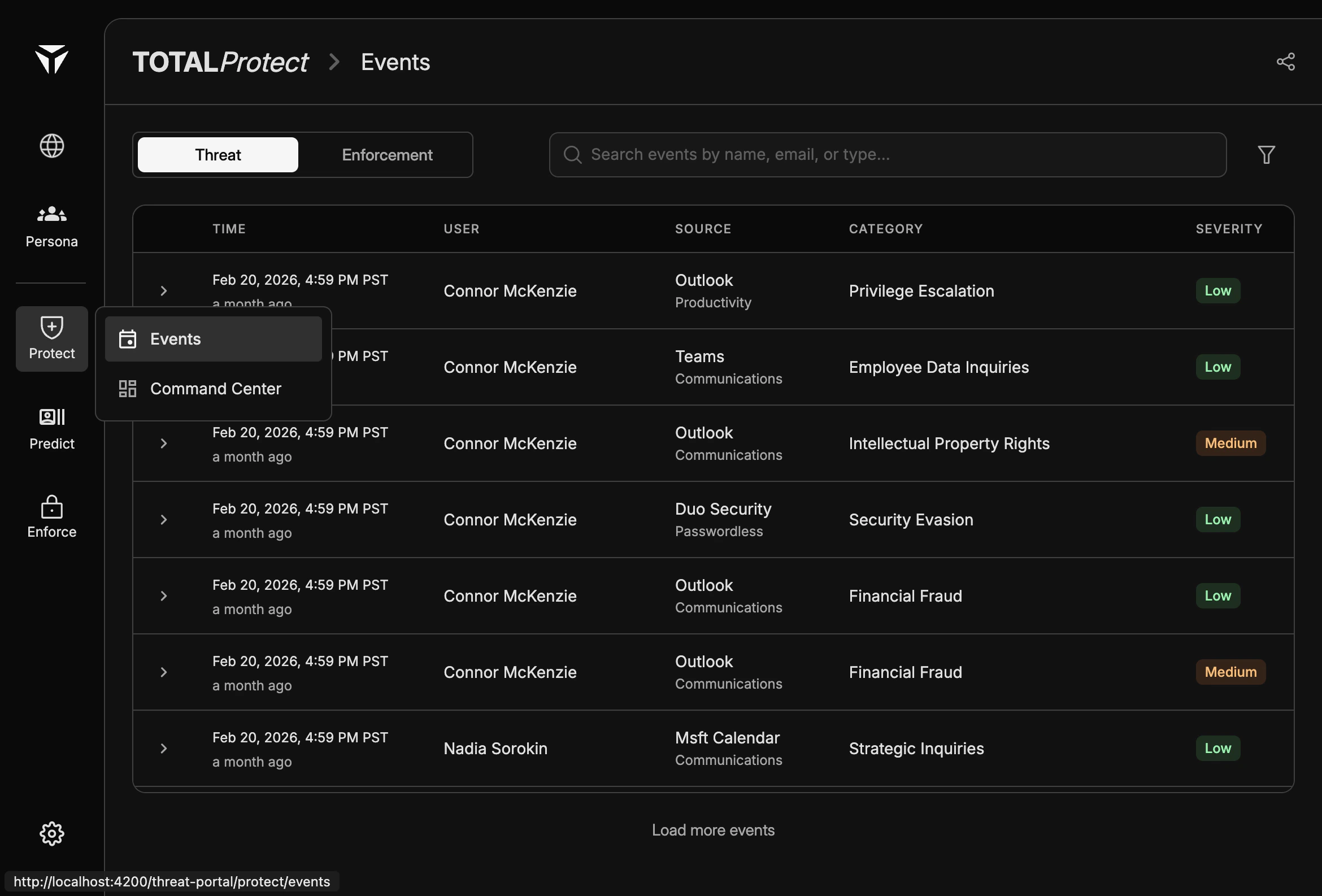Select Command Center from the Protect menu
The height and width of the screenshot is (896, 1322).
(215, 389)
